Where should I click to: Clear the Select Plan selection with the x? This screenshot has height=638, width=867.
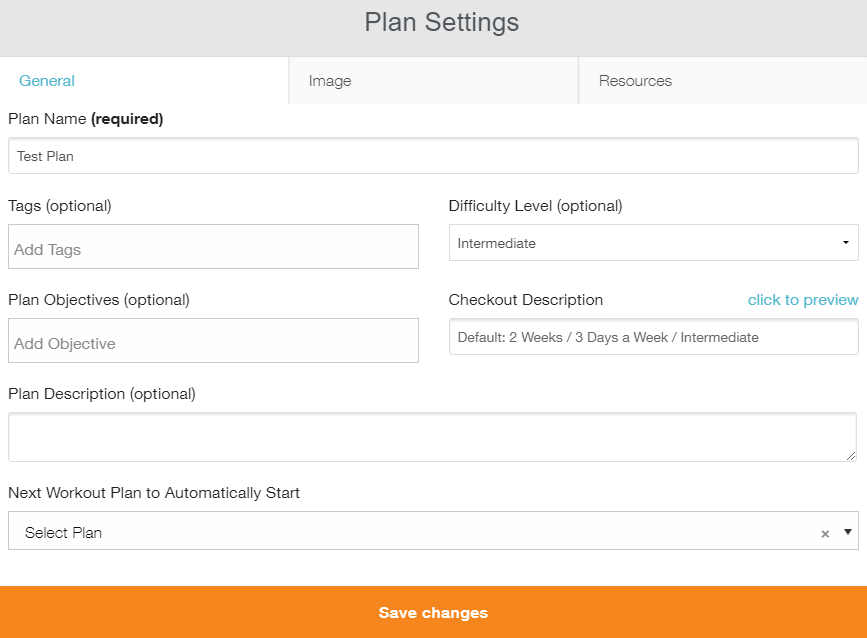coord(825,534)
